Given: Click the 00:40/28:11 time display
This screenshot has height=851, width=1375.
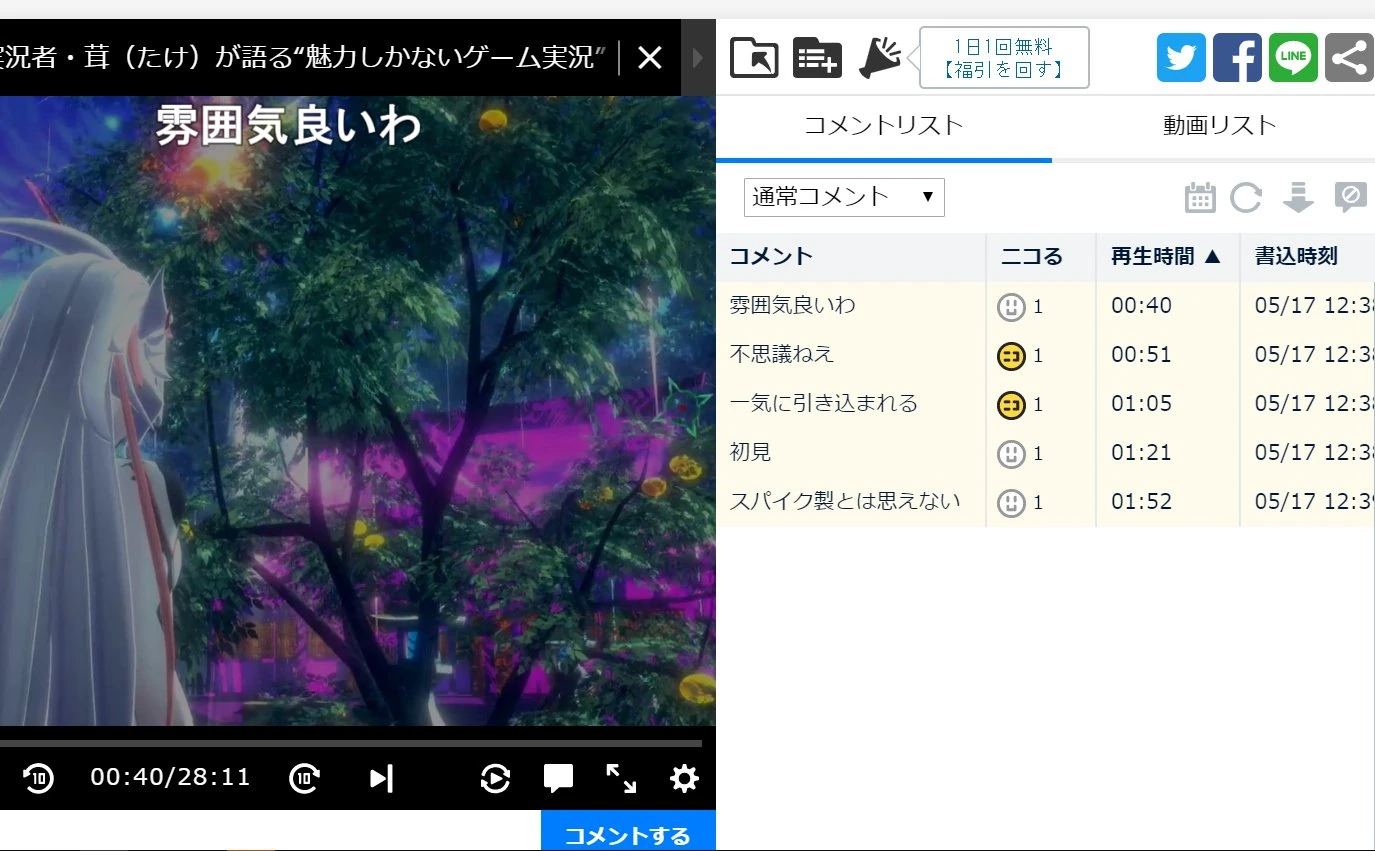Looking at the screenshot, I should 171,778.
